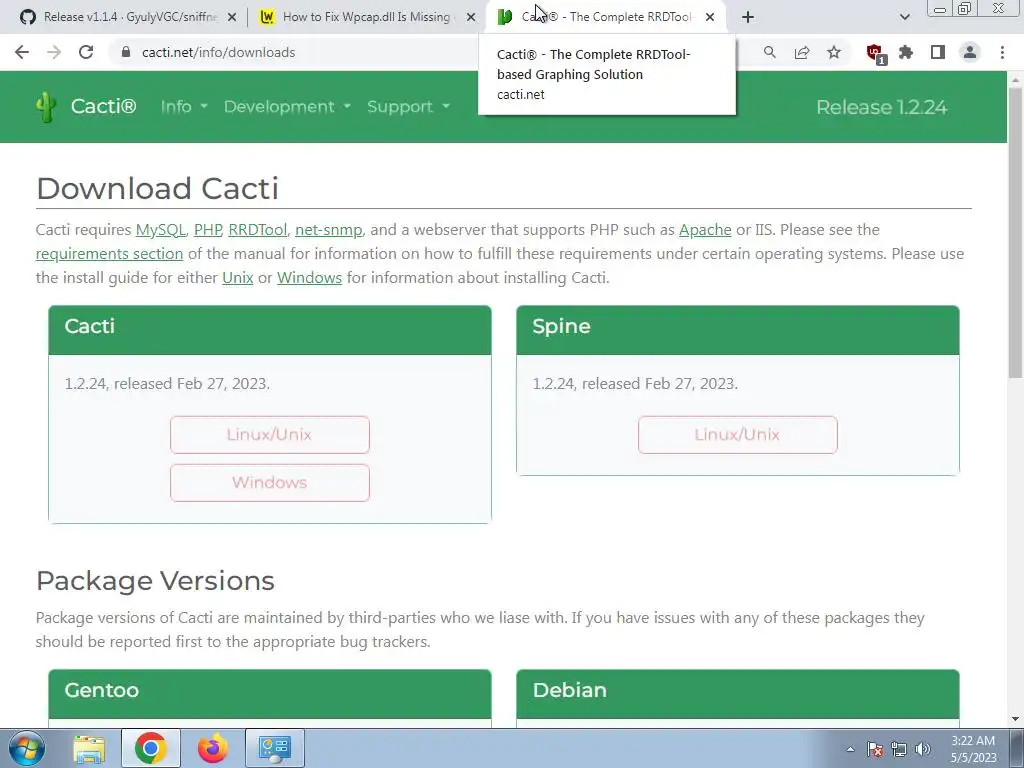Viewport: 1024px width, 768px height.
Task: Expand the Support menu
Action: click(408, 106)
